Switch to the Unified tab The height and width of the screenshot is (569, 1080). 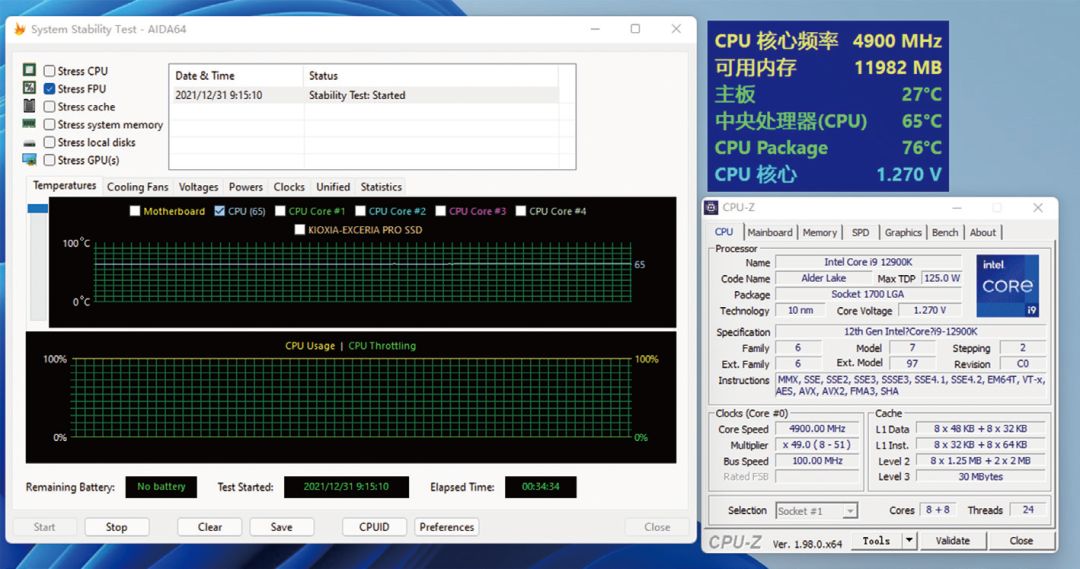tap(333, 187)
